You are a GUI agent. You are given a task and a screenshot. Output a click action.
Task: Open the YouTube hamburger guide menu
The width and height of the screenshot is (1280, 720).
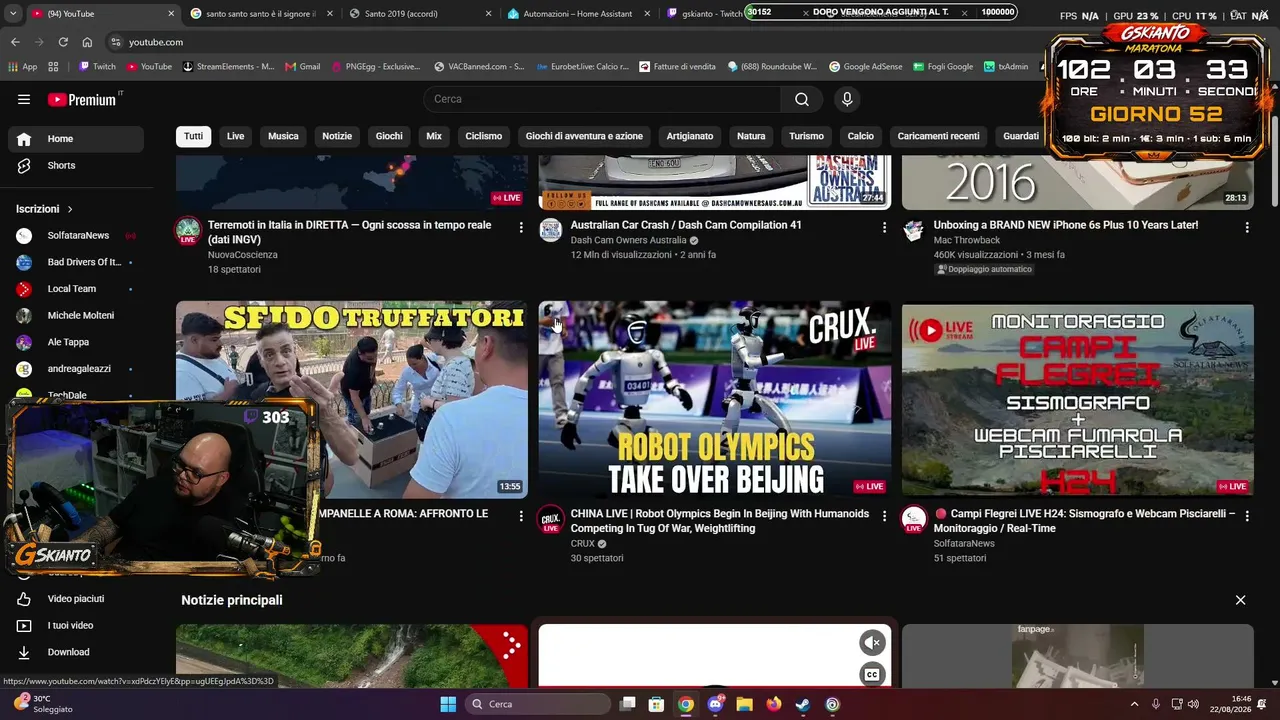coord(24,99)
